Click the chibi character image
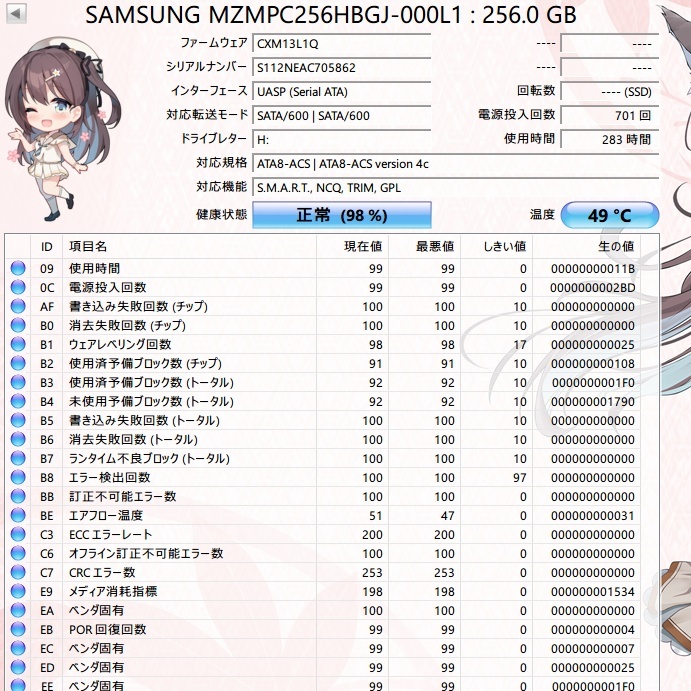 tap(62, 128)
